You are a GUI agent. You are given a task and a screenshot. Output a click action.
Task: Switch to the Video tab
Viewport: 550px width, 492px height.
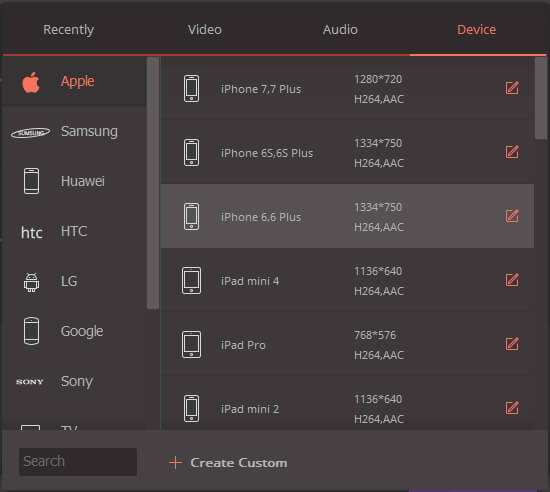tap(204, 30)
